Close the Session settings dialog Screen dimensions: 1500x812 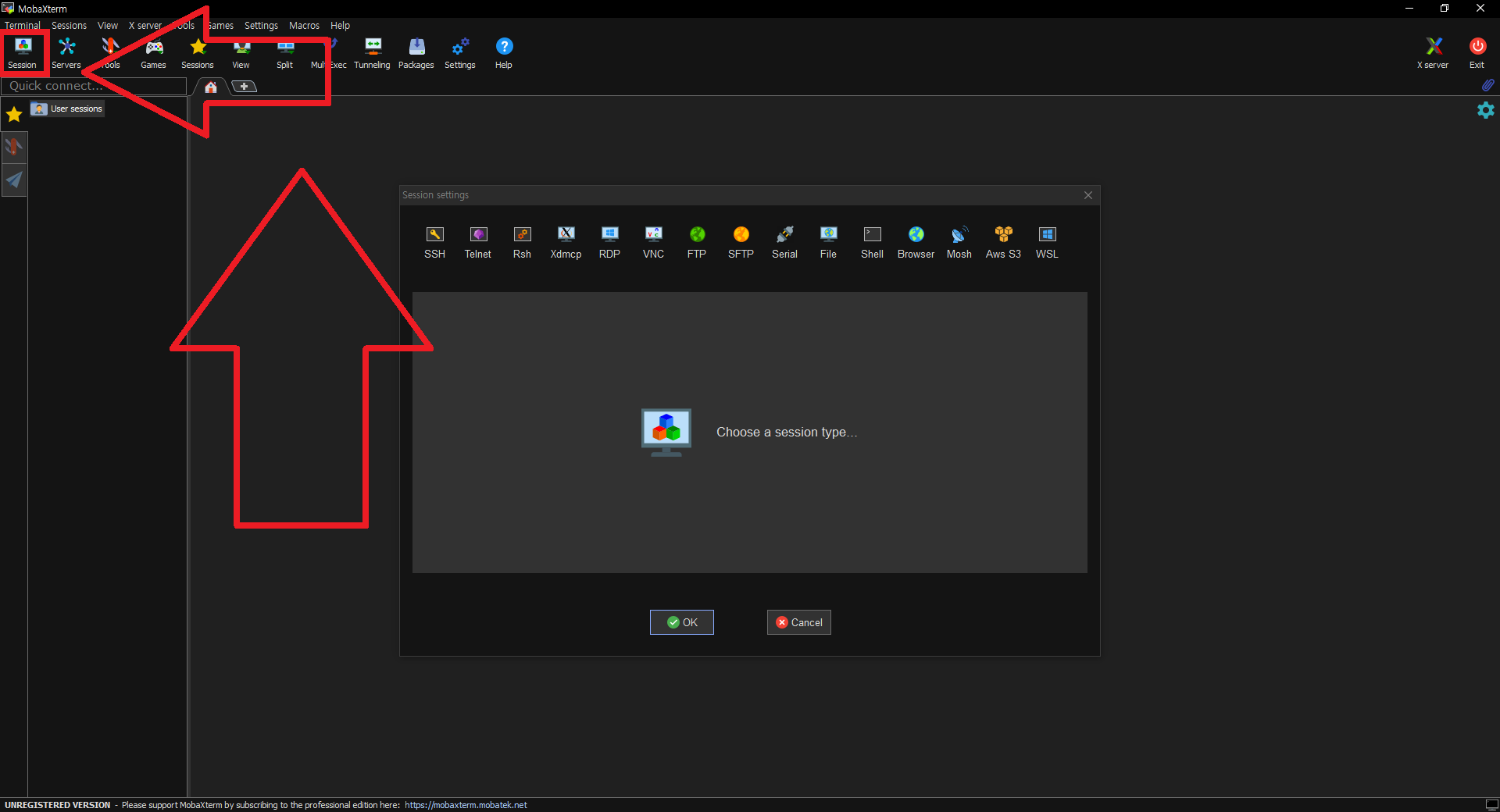coord(1088,195)
